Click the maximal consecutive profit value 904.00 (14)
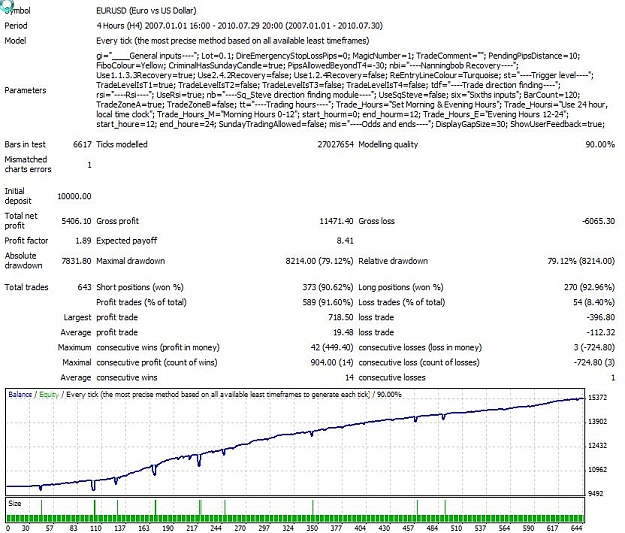Viewport: 625px width, 533px height. tap(332, 362)
